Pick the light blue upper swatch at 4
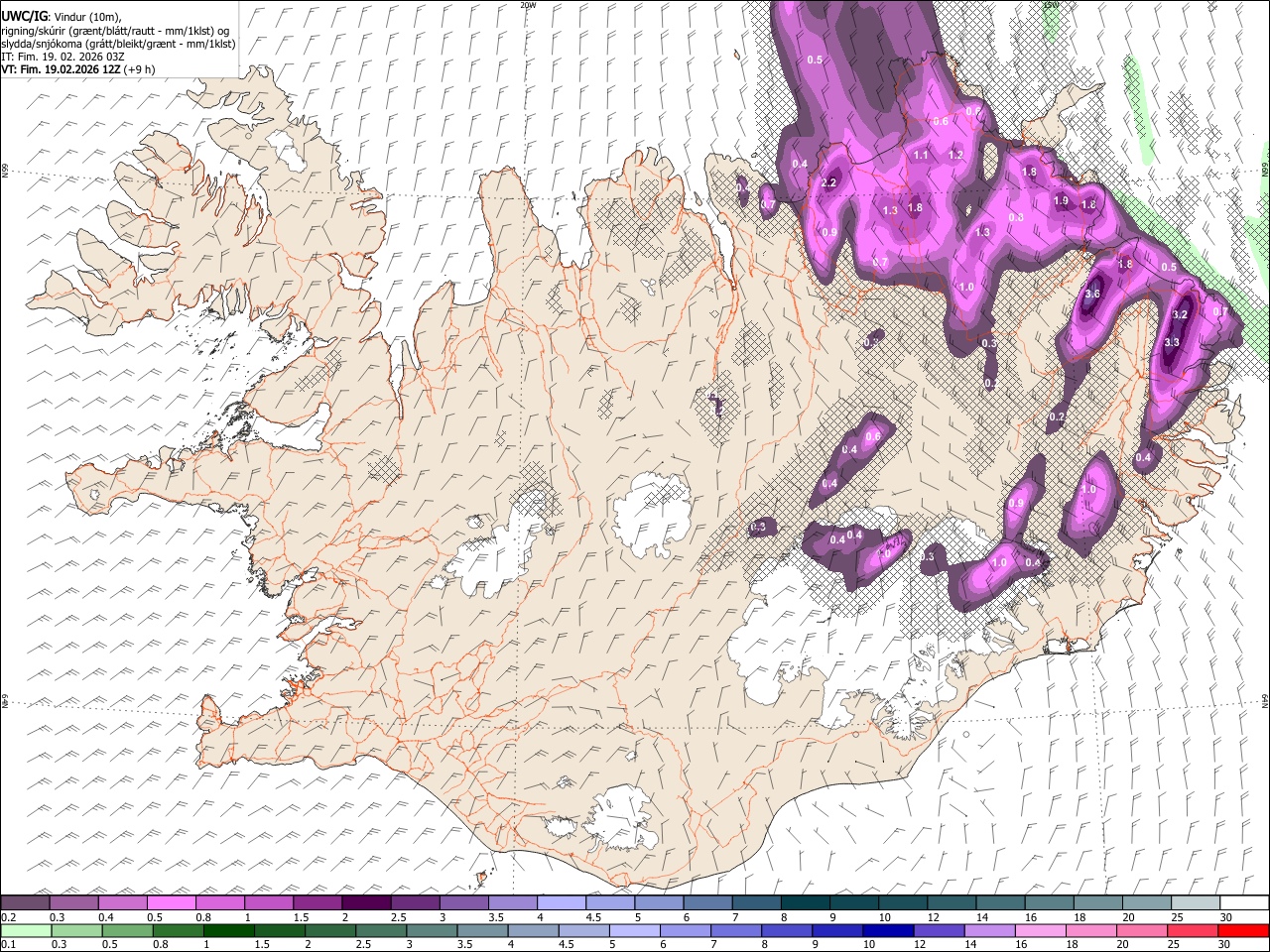The width and height of the screenshot is (1270, 952). [x=561, y=903]
